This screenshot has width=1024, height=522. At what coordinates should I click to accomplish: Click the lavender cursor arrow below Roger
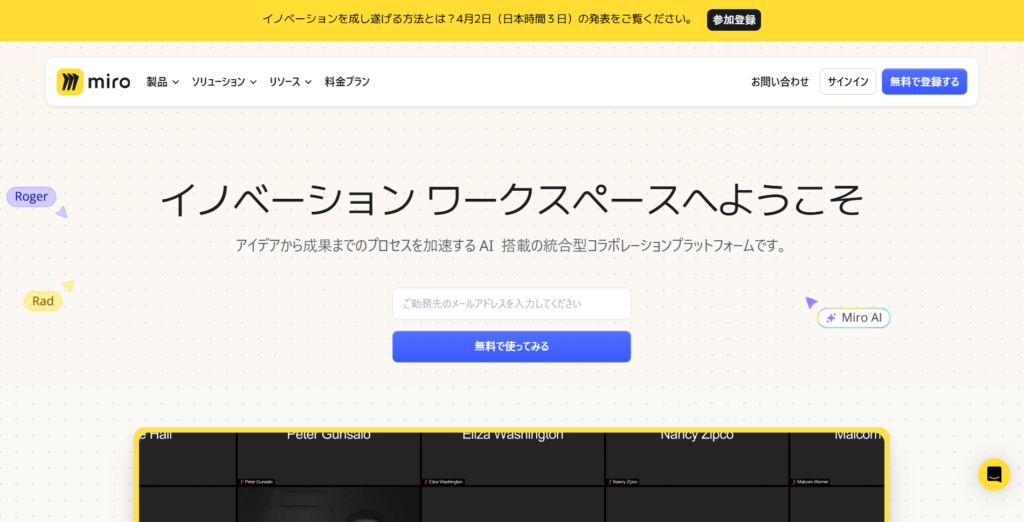pyautogui.click(x=61, y=212)
